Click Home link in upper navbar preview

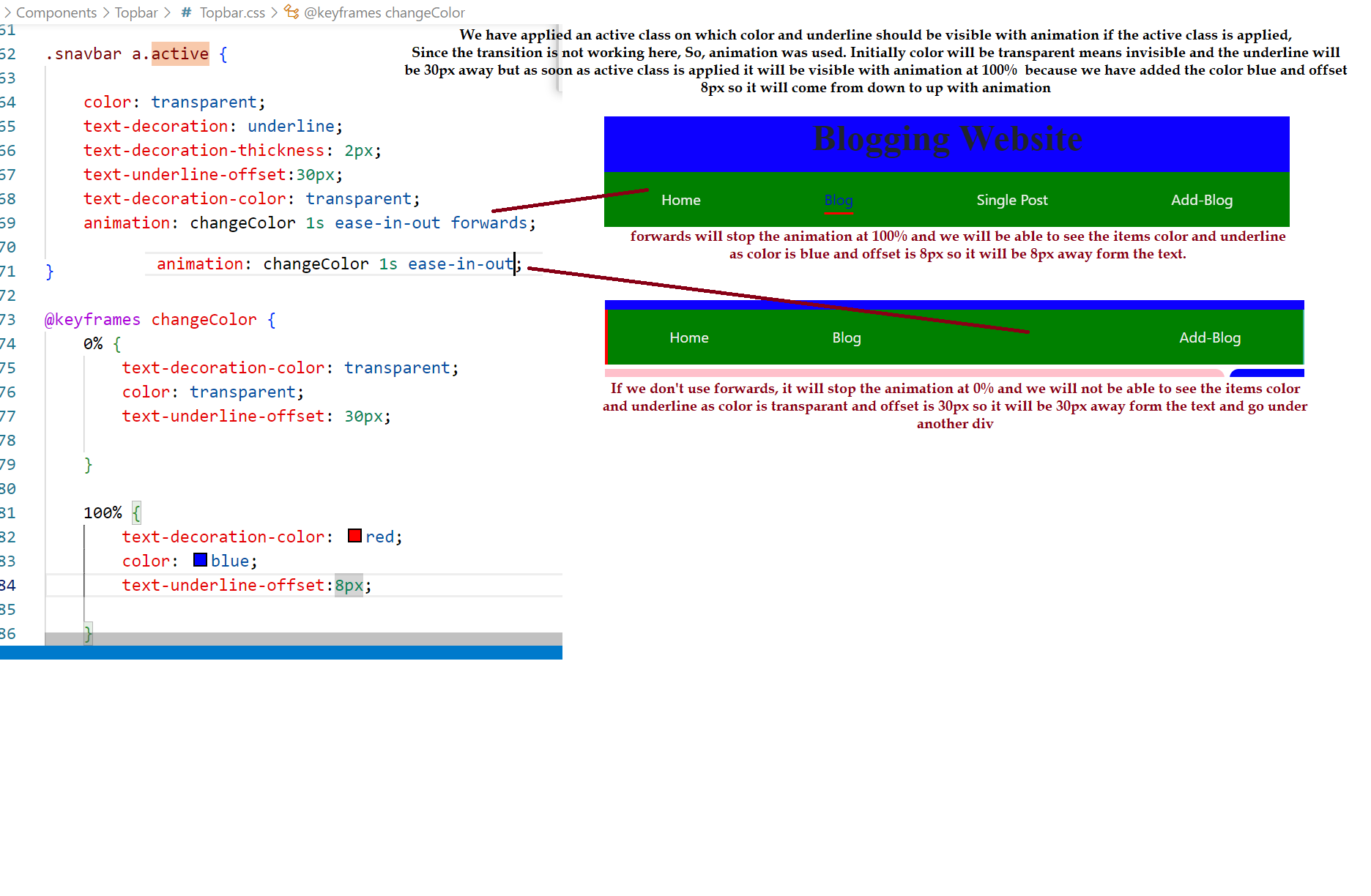click(681, 200)
